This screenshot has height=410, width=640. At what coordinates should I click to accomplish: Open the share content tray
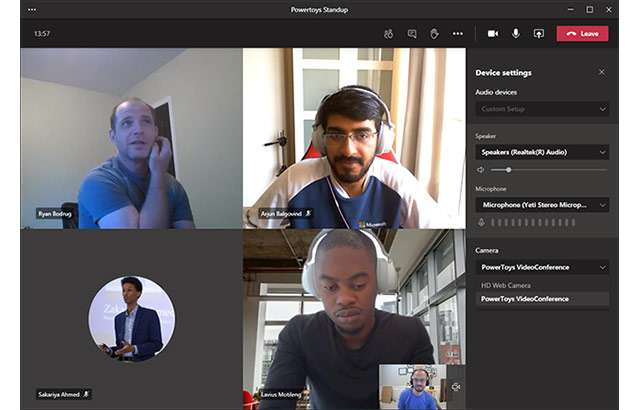pos(539,33)
